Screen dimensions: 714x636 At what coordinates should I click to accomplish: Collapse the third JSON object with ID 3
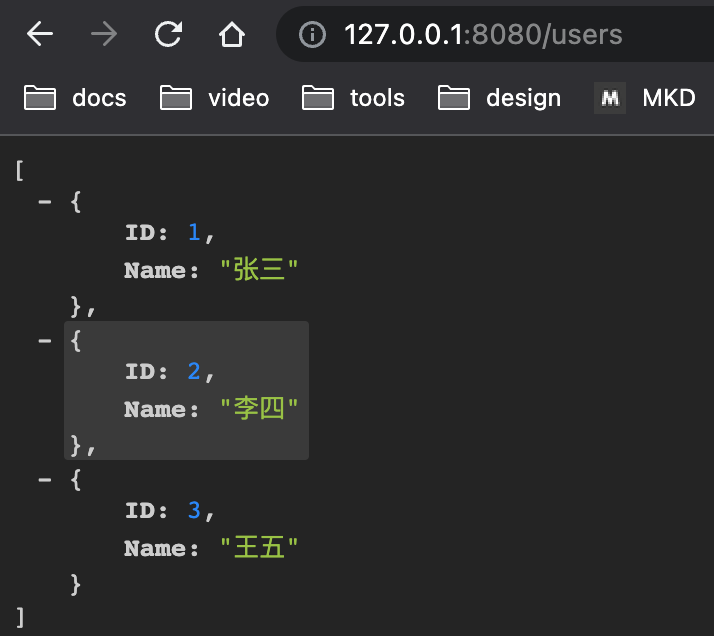[x=45, y=479]
